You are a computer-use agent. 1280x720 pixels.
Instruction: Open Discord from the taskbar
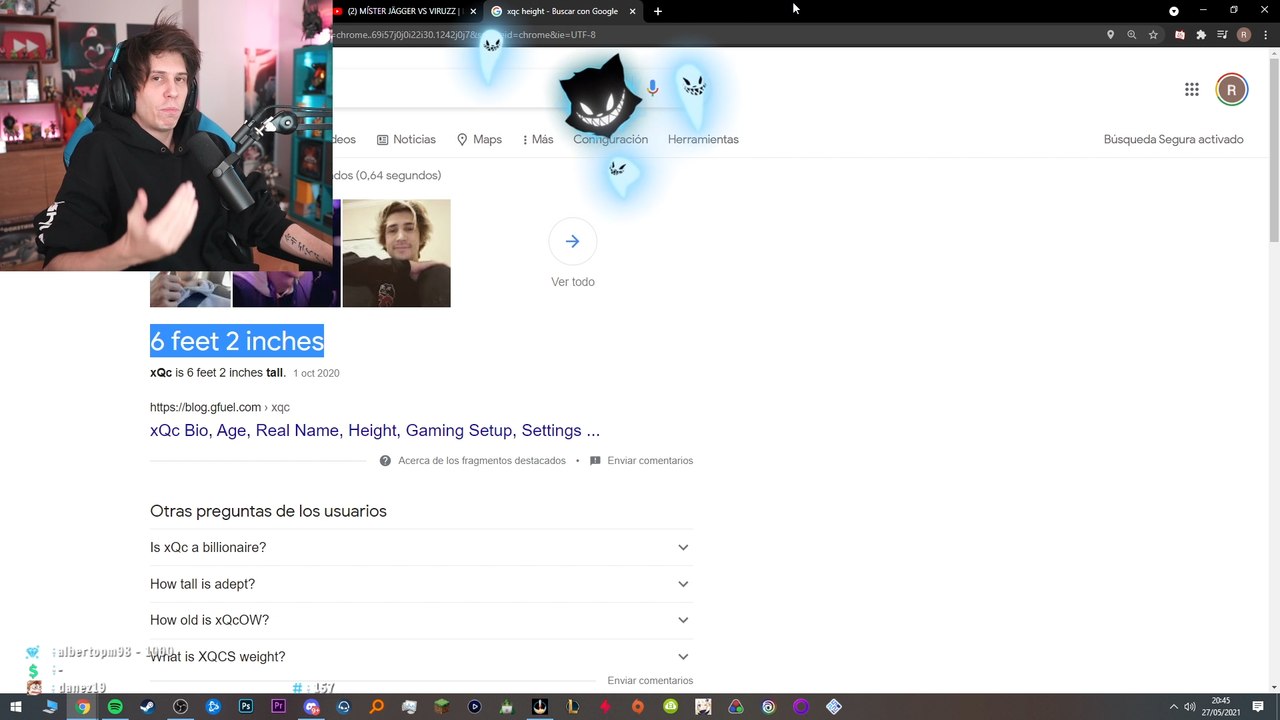click(x=311, y=707)
